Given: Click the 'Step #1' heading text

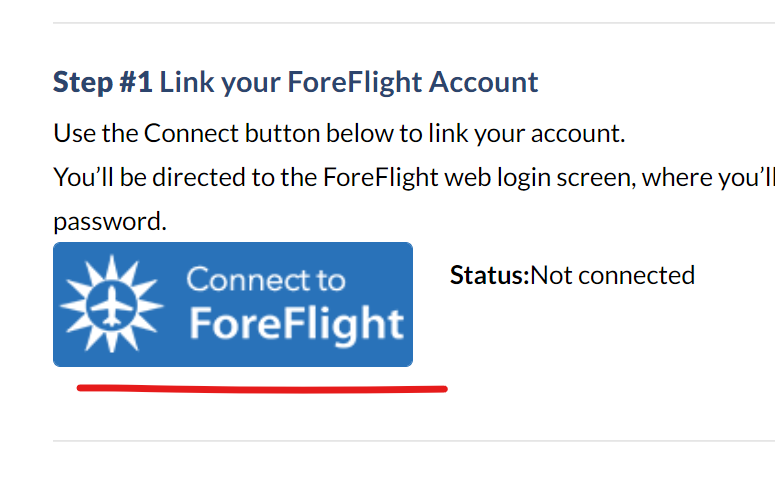Looking at the screenshot, I should 103,82.
